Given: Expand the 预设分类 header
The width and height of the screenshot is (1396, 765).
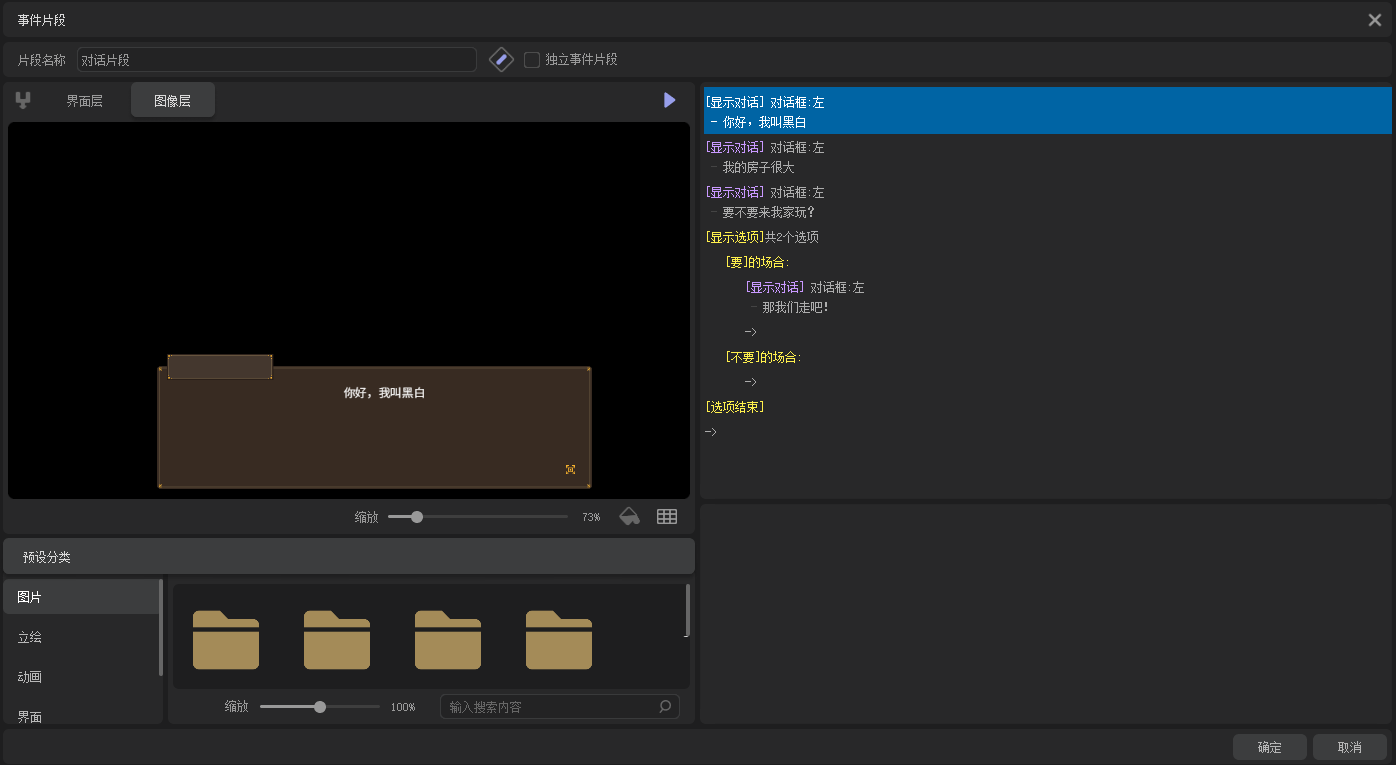Looking at the screenshot, I should [x=349, y=557].
